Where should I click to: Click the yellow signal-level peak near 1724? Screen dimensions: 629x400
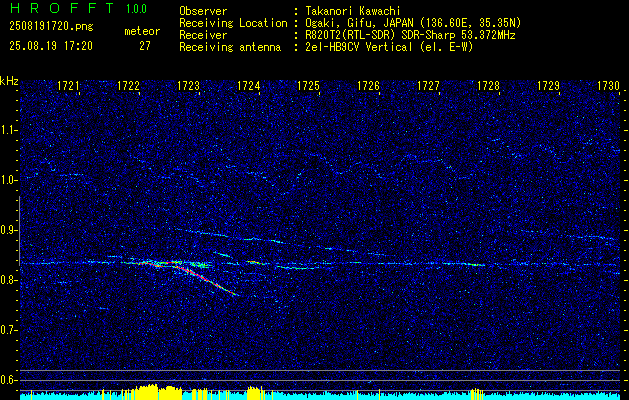pos(254,393)
